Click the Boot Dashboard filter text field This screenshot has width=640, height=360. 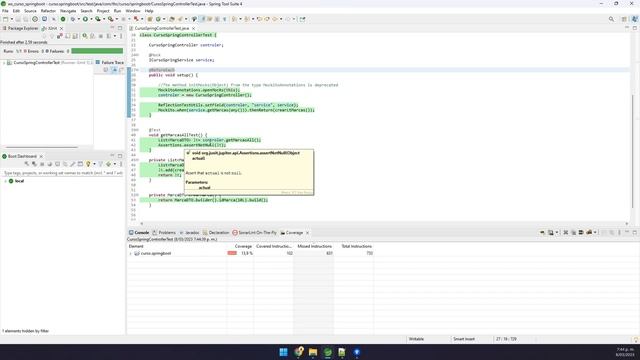click(62, 173)
